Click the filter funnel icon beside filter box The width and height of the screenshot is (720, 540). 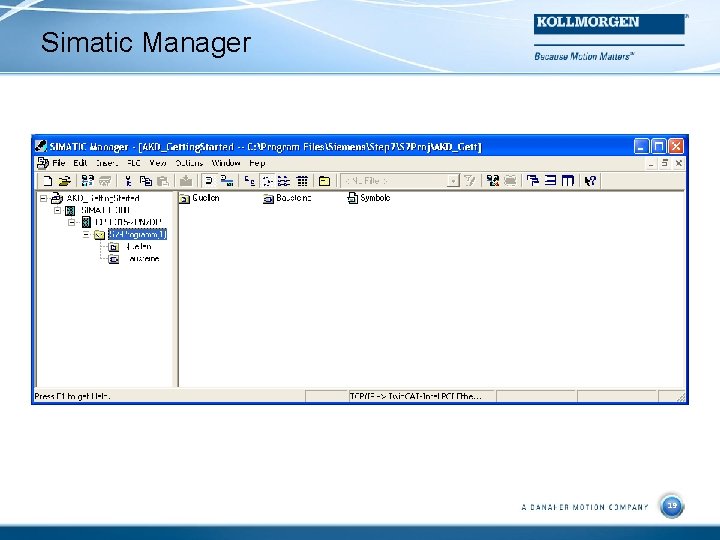pyautogui.click(x=469, y=181)
